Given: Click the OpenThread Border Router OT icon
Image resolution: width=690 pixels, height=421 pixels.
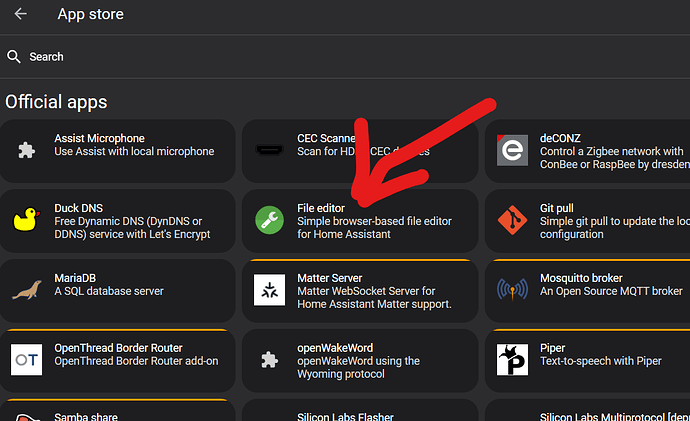Looking at the screenshot, I should point(26,360).
